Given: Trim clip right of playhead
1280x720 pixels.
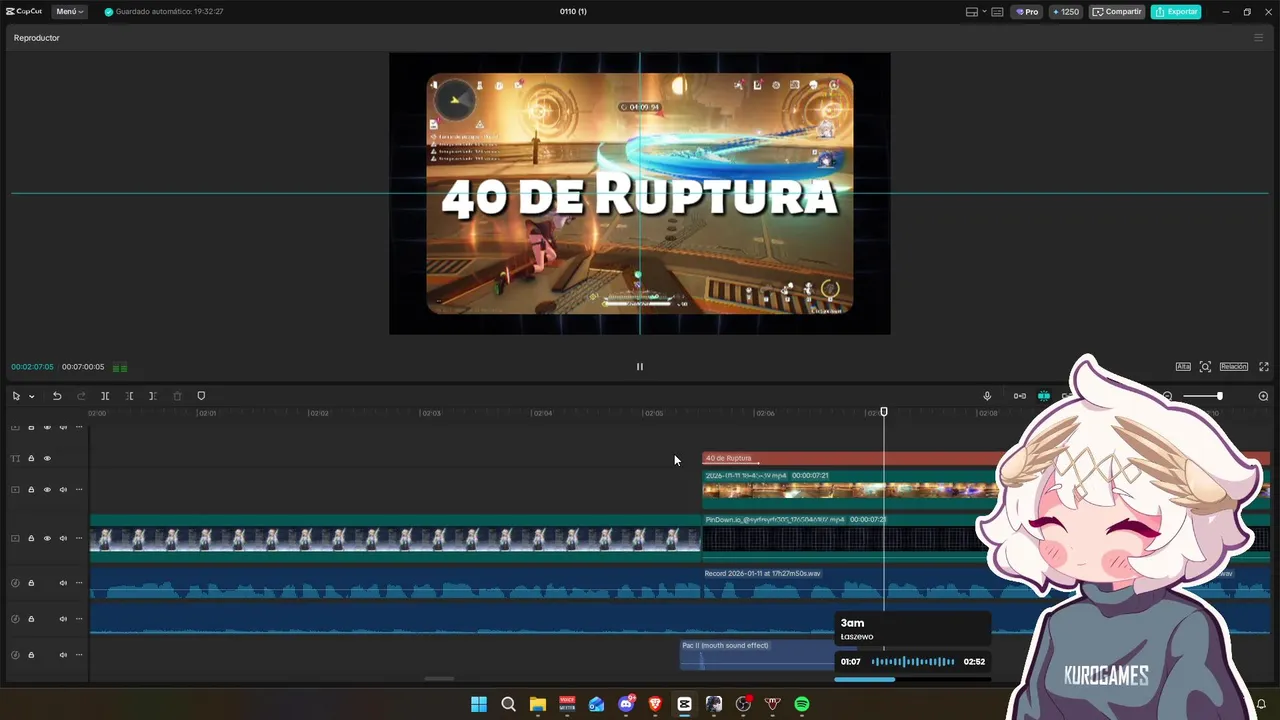Looking at the screenshot, I should (x=152, y=396).
